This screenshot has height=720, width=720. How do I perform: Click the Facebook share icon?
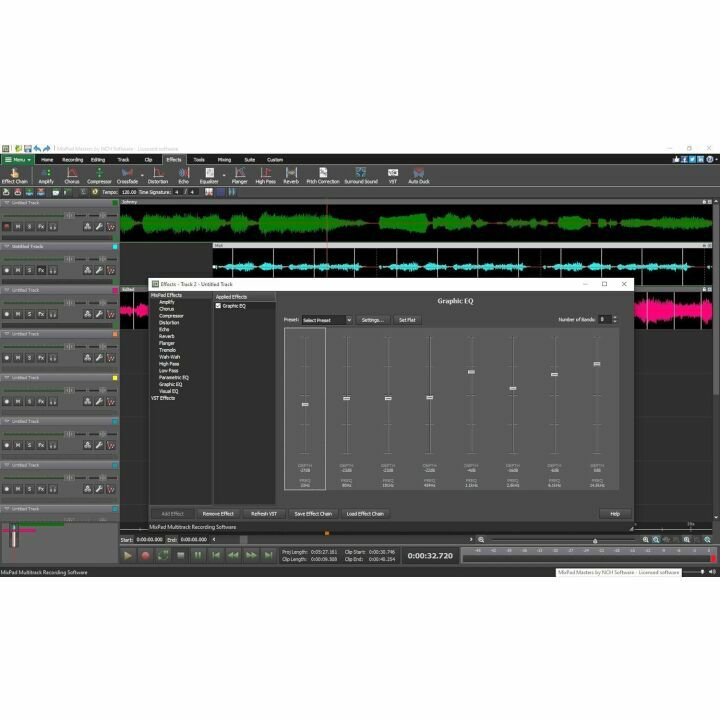[684, 159]
